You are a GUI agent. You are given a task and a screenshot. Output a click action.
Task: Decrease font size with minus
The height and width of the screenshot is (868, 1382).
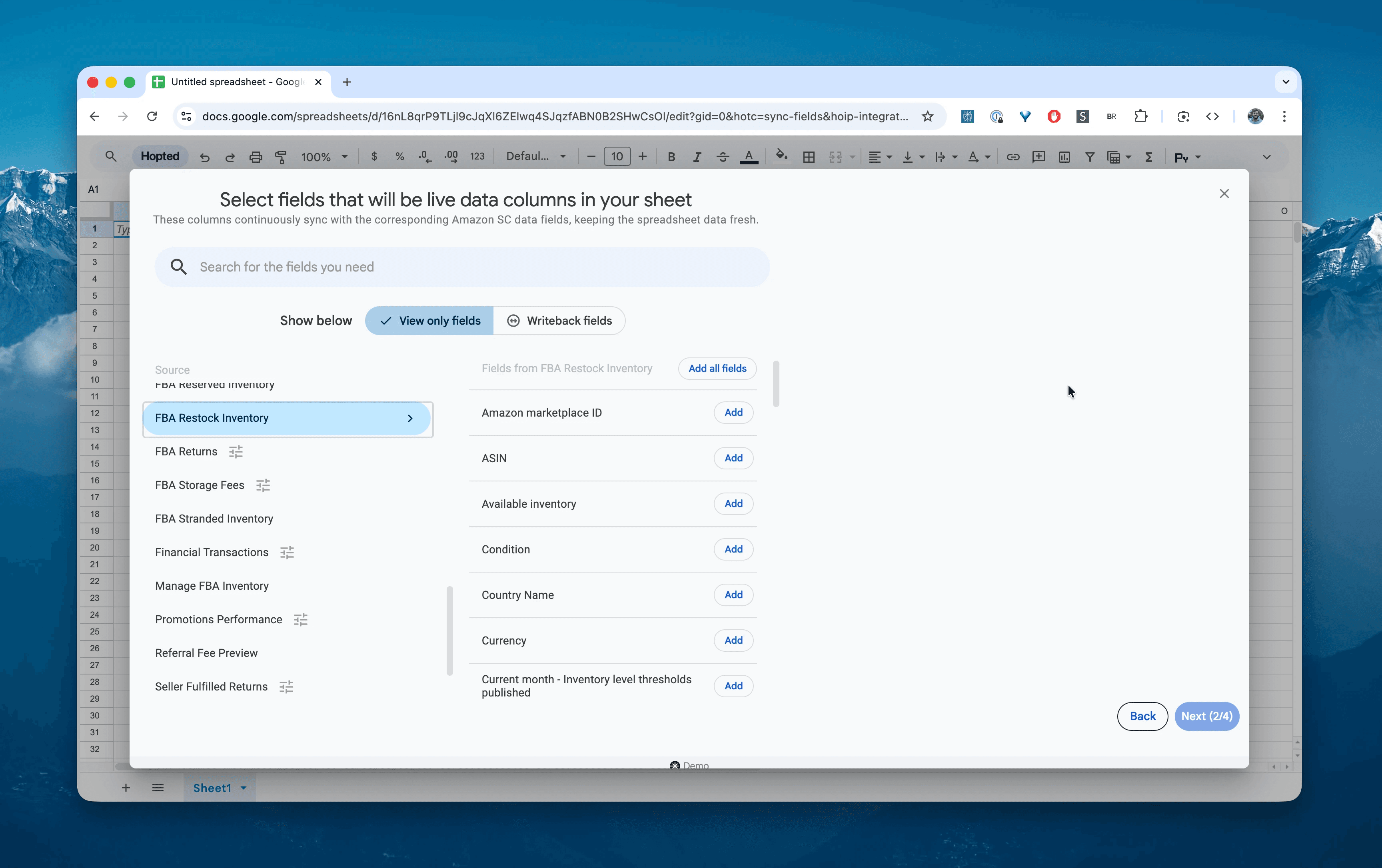[591, 157]
